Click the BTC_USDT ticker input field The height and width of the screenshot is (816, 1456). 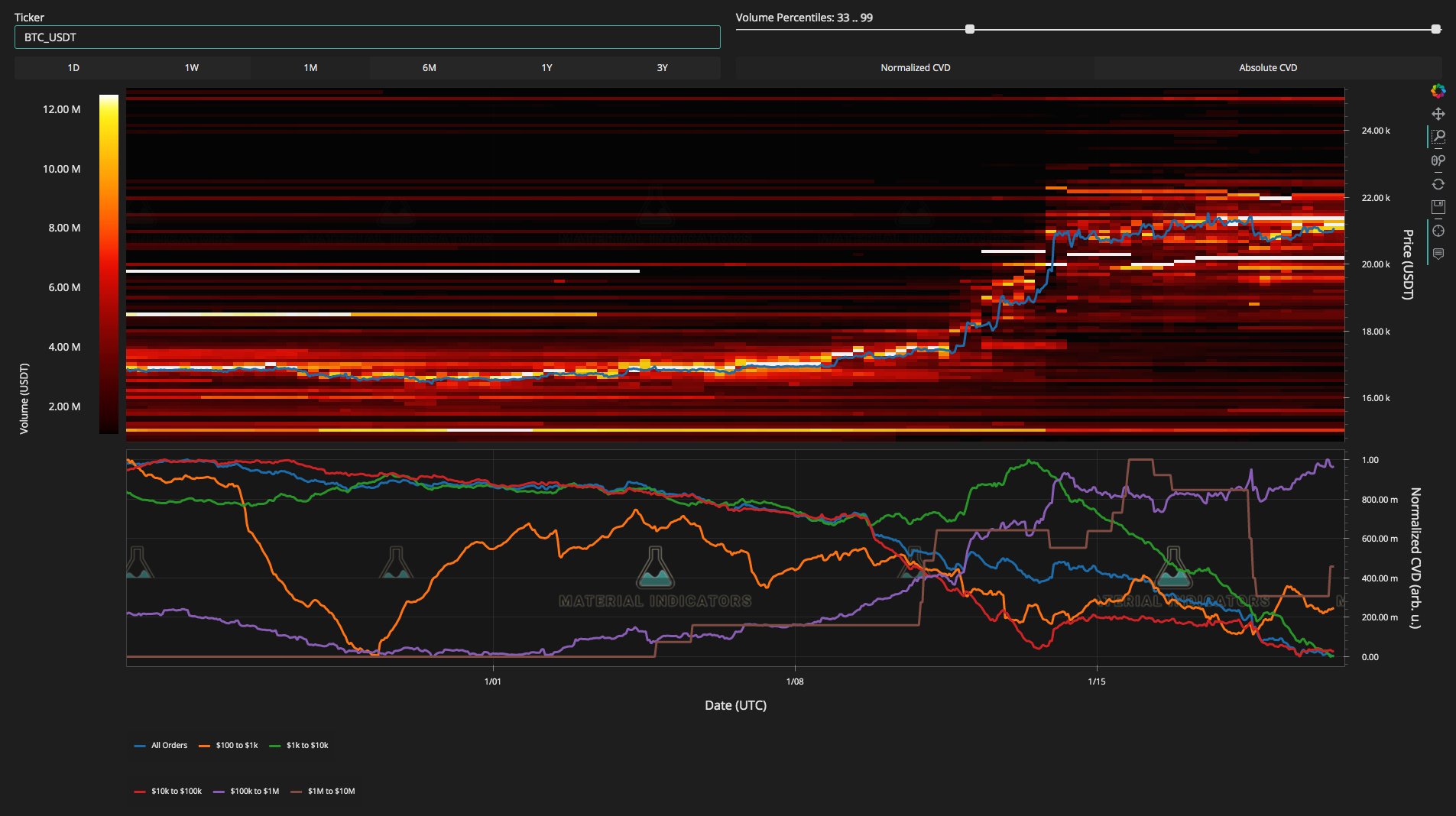(x=367, y=37)
